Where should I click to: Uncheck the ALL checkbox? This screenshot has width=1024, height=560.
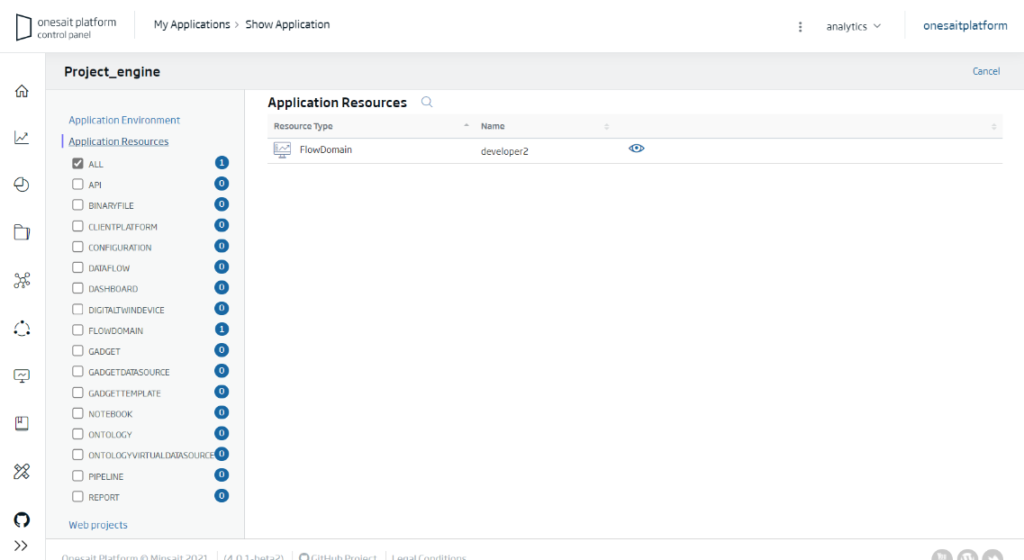(78, 163)
